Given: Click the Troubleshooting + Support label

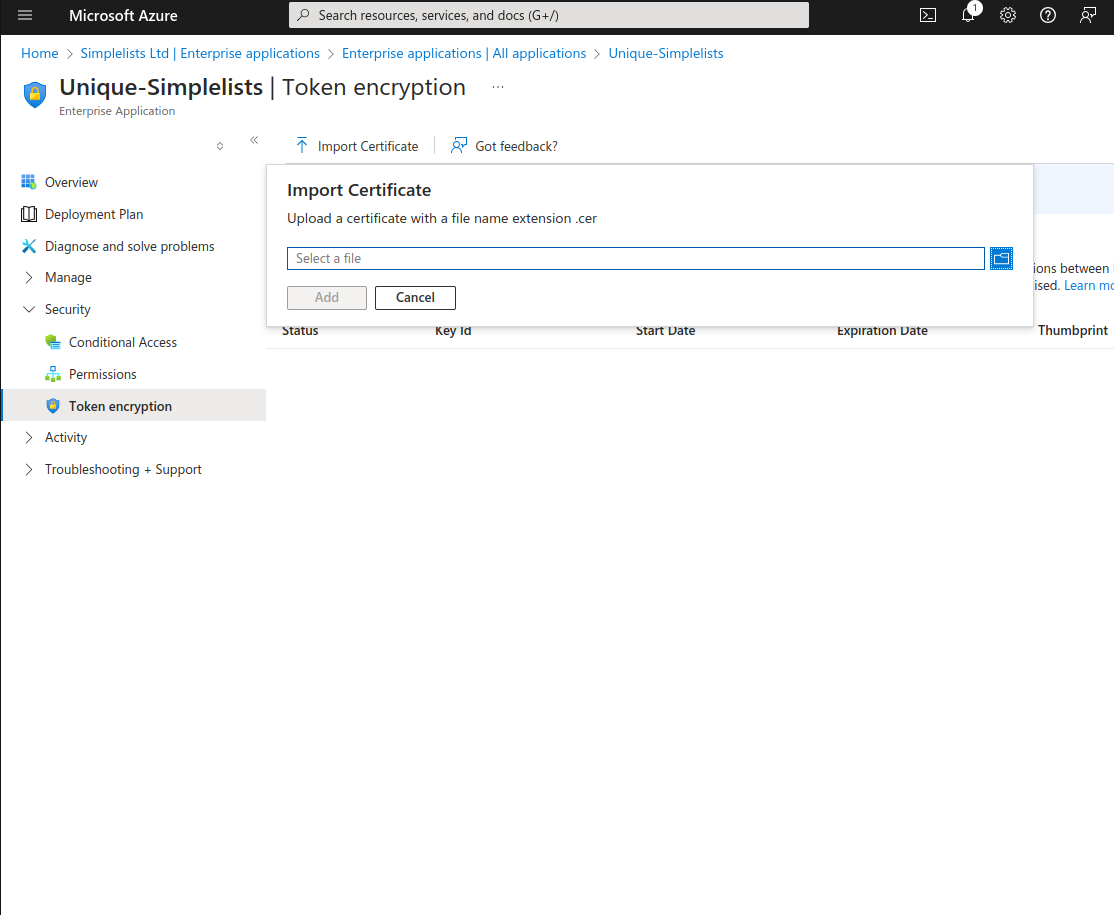Looking at the screenshot, I should coord(123,469).
